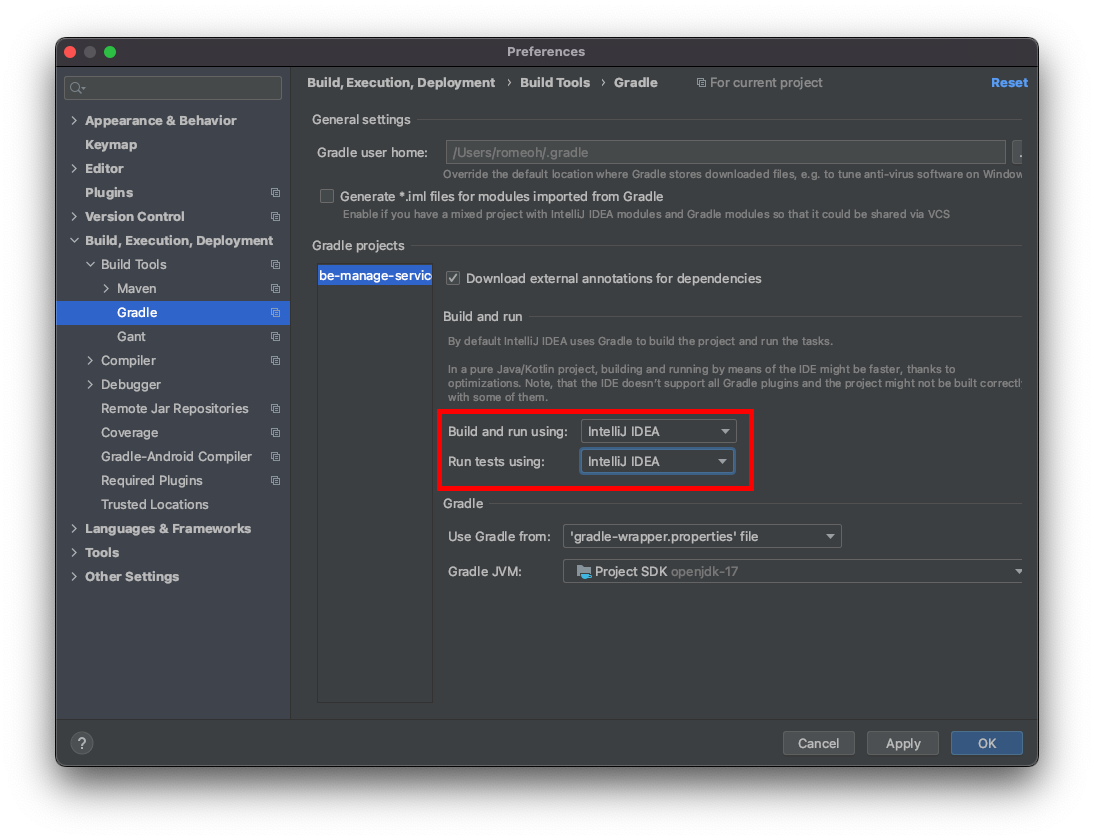
Task: Select Coverage settings page
Action: tap(129, 433)
